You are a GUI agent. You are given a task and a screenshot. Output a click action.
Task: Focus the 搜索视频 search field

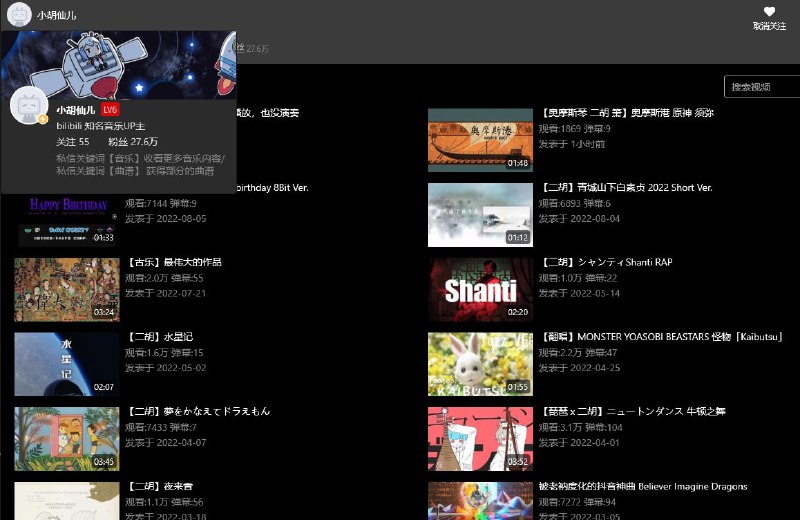[x=762, y=87]
